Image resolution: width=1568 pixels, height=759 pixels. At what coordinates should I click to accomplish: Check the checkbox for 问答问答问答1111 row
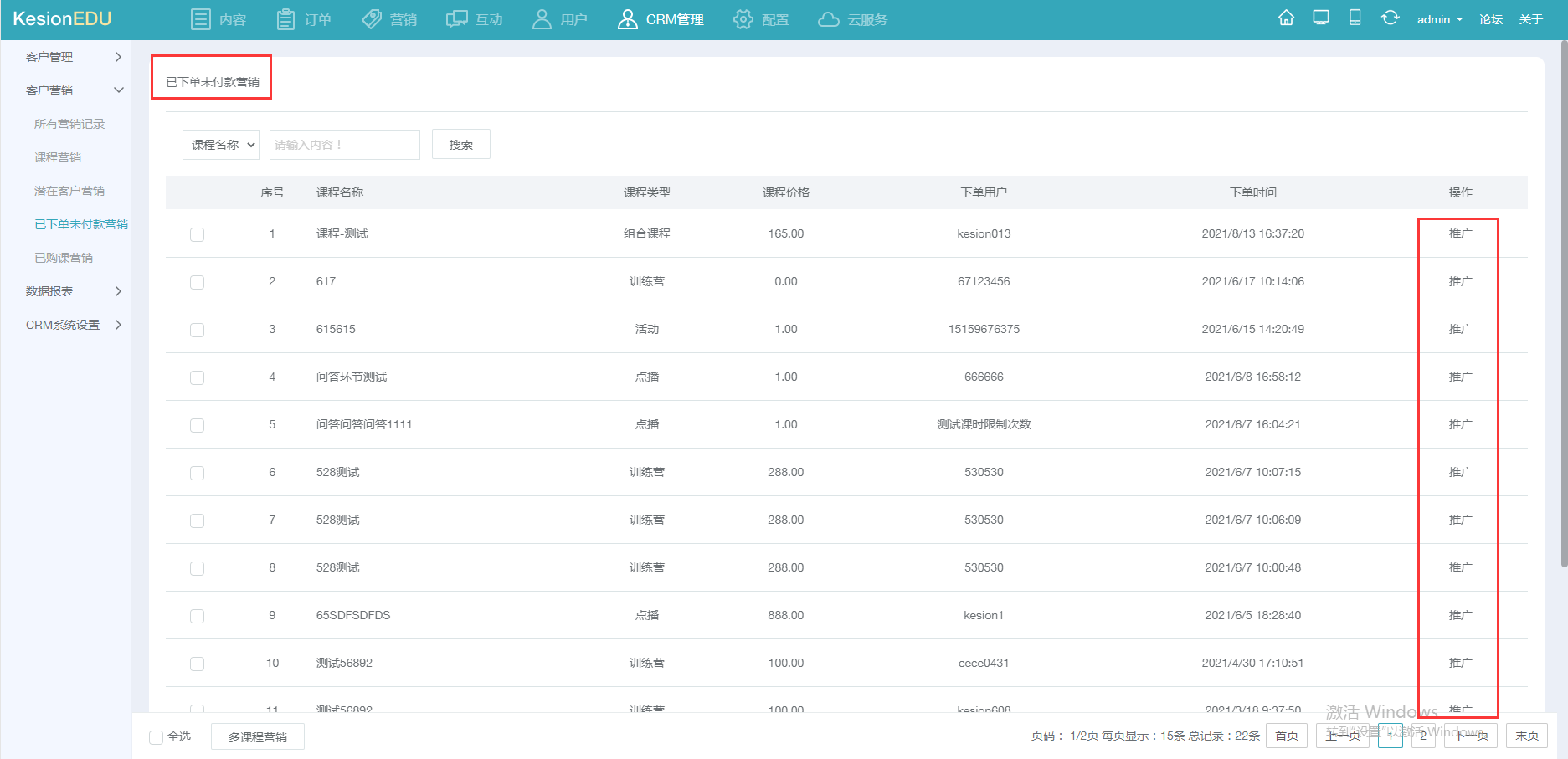pos(197,425)
